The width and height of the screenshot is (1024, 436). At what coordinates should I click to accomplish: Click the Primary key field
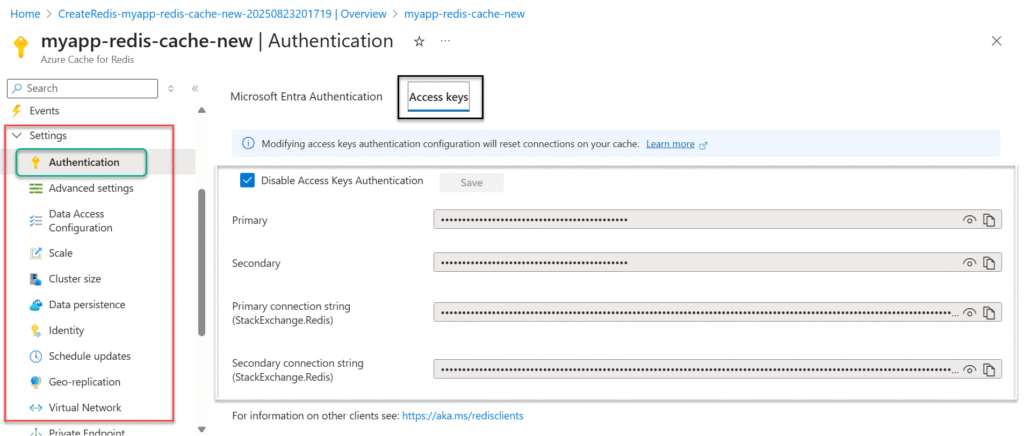(x=717, y=220)
